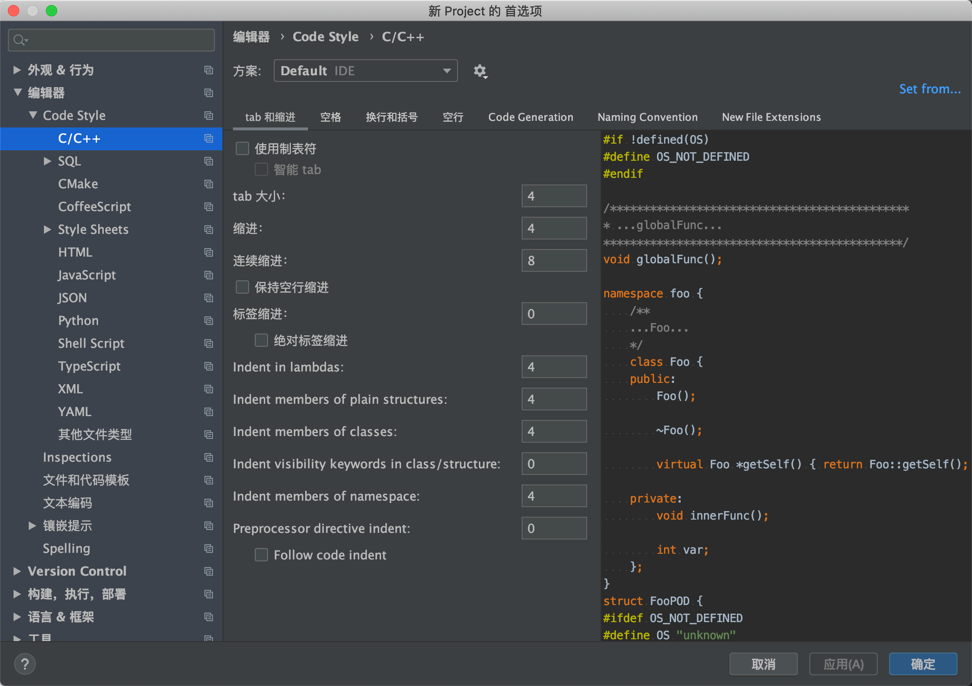The width and height of the screenshot is (972, 686).
Task: Click the indicator icon beside Version Control
Action: [x=207, y=571]
